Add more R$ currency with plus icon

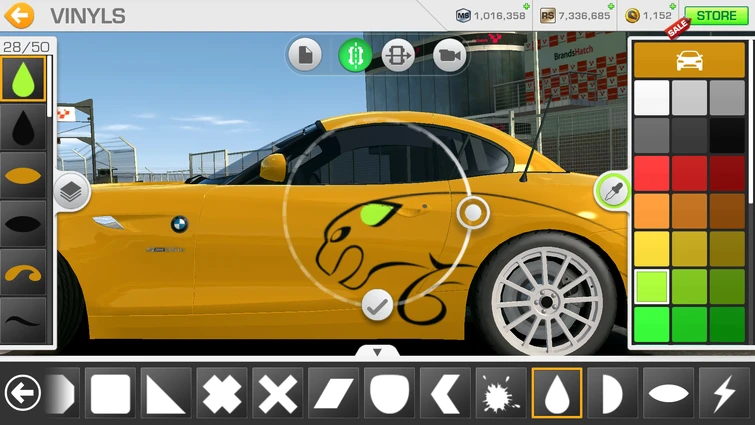tap(611, 6)
